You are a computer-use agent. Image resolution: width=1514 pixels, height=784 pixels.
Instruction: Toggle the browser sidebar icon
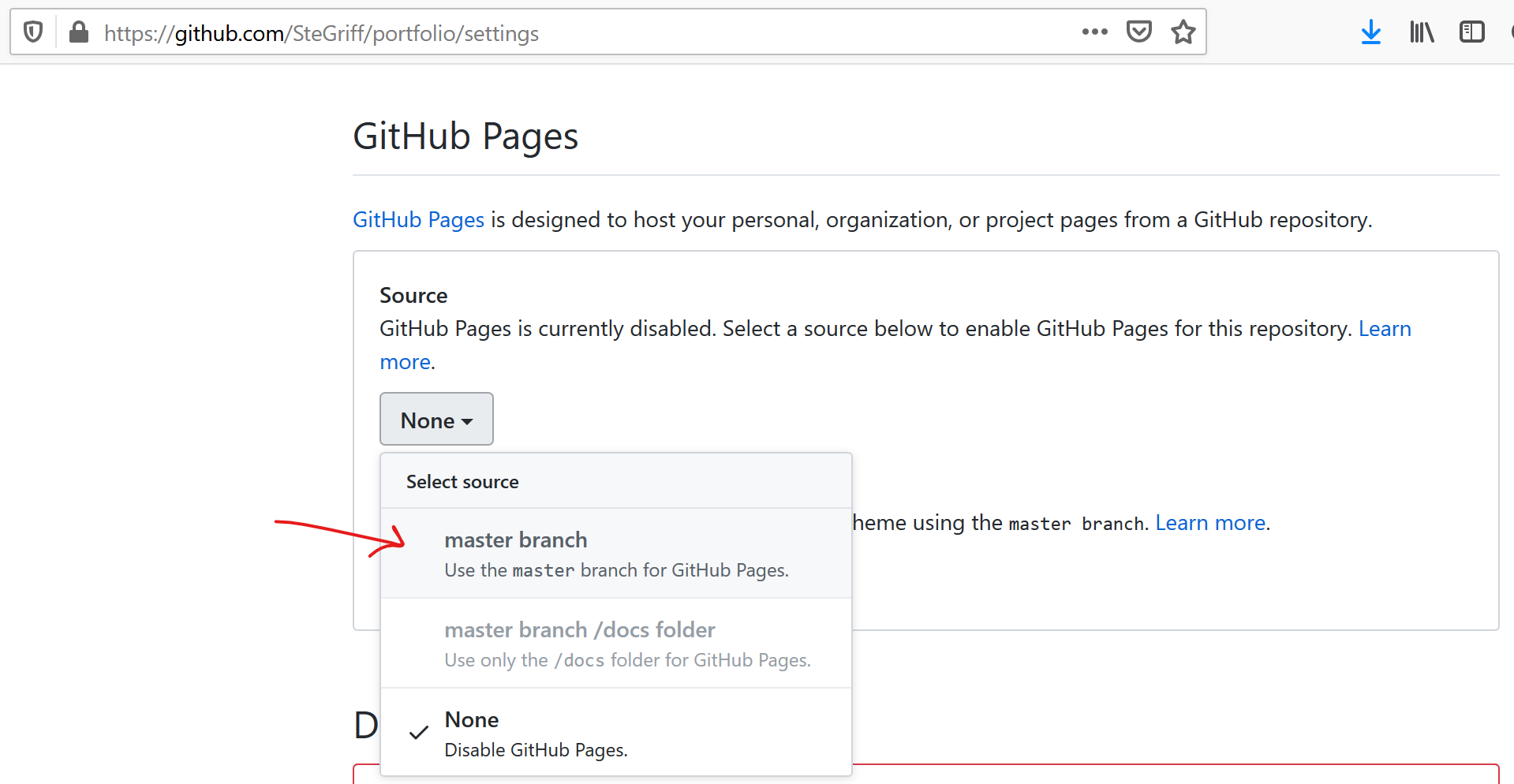1471,32
